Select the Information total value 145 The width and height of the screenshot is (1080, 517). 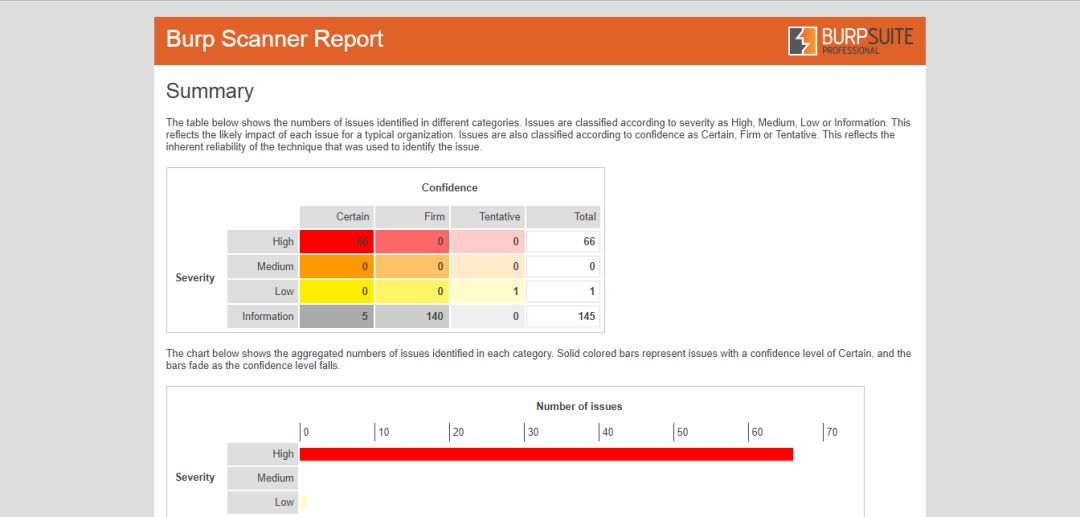pos(563,317)
